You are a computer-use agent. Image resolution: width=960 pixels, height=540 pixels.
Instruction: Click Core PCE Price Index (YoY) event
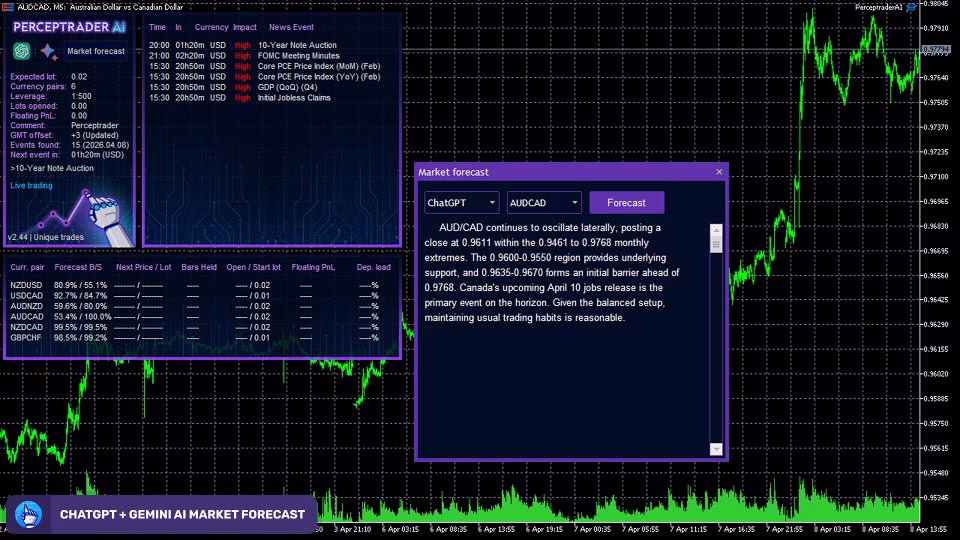pyautogui.click(x=319, y=77)
